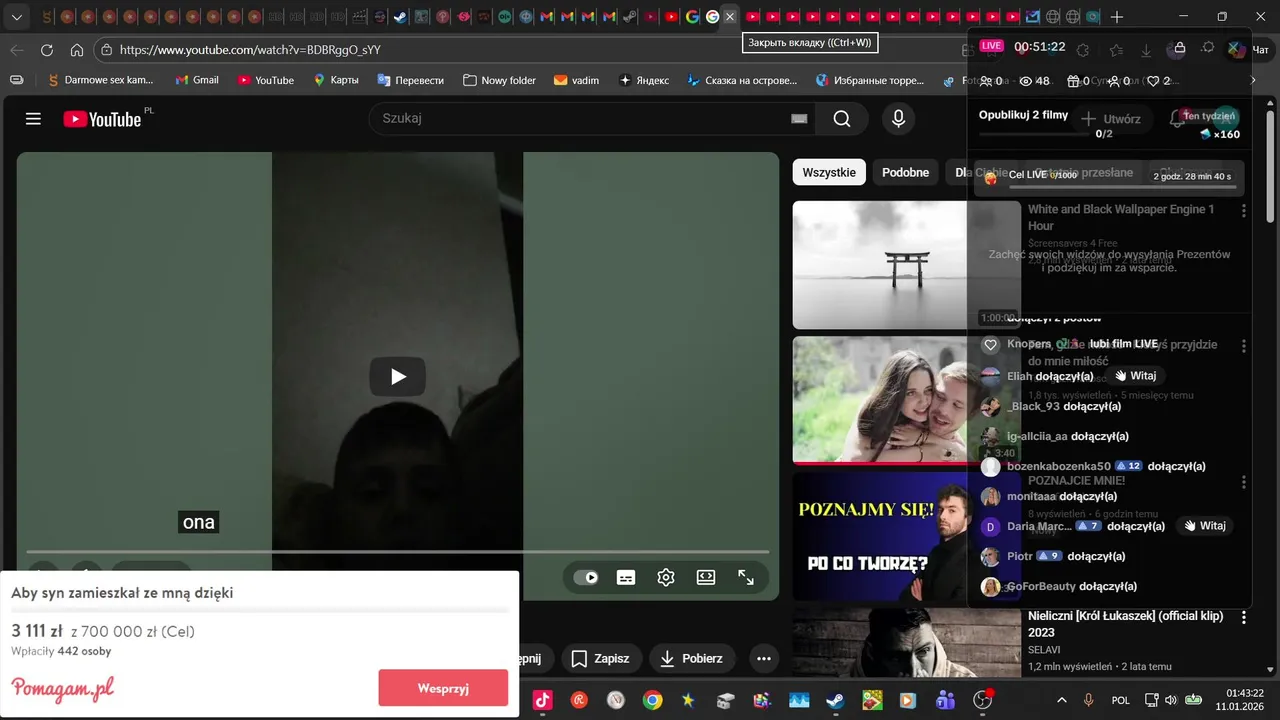Open the Яндекс bookmark
Image resolution: width=1280 pixels, height=720 pixels.
643,80
